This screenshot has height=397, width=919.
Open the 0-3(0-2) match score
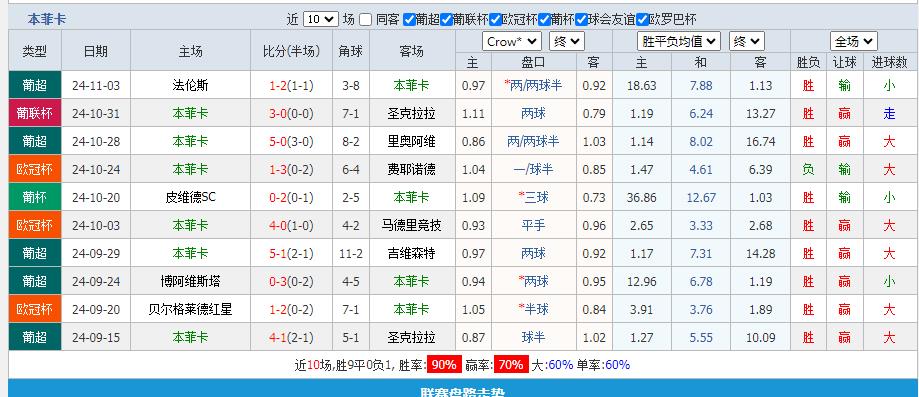pos(291,282)
